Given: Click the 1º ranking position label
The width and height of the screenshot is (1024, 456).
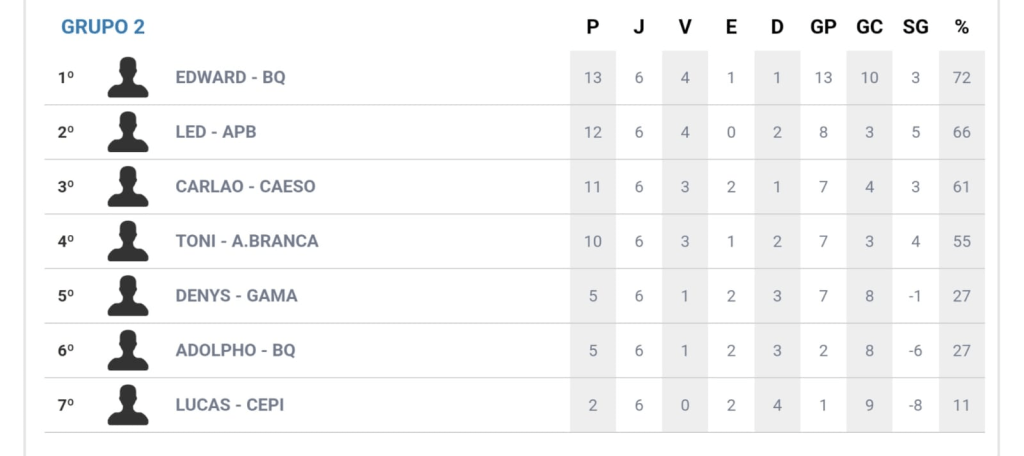Looking at the screenshot, I should pos(66,77).
